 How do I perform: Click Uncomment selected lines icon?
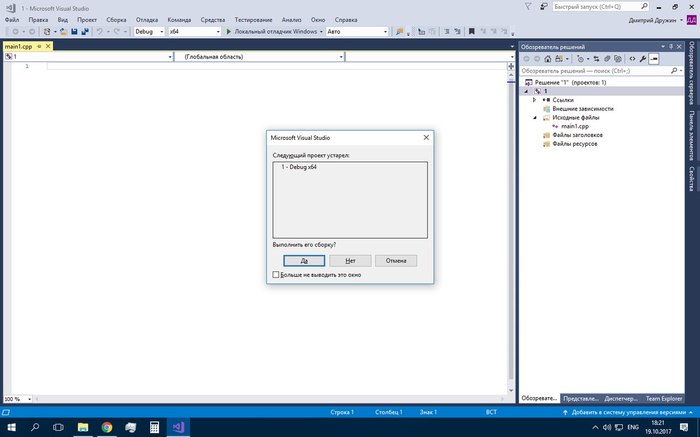(457, 32)
